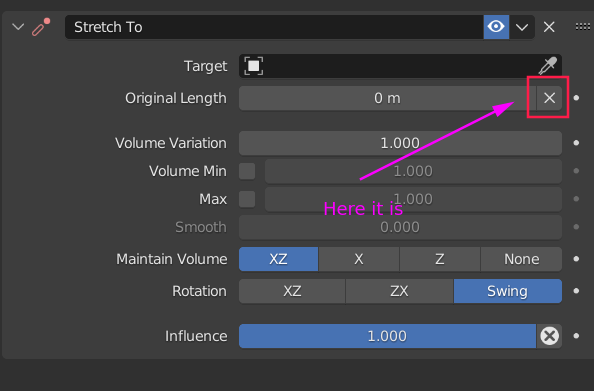The width and height of the screenshot is (594, 391).
Task: Set Rotation to XZ
Action: pos(292,291)
